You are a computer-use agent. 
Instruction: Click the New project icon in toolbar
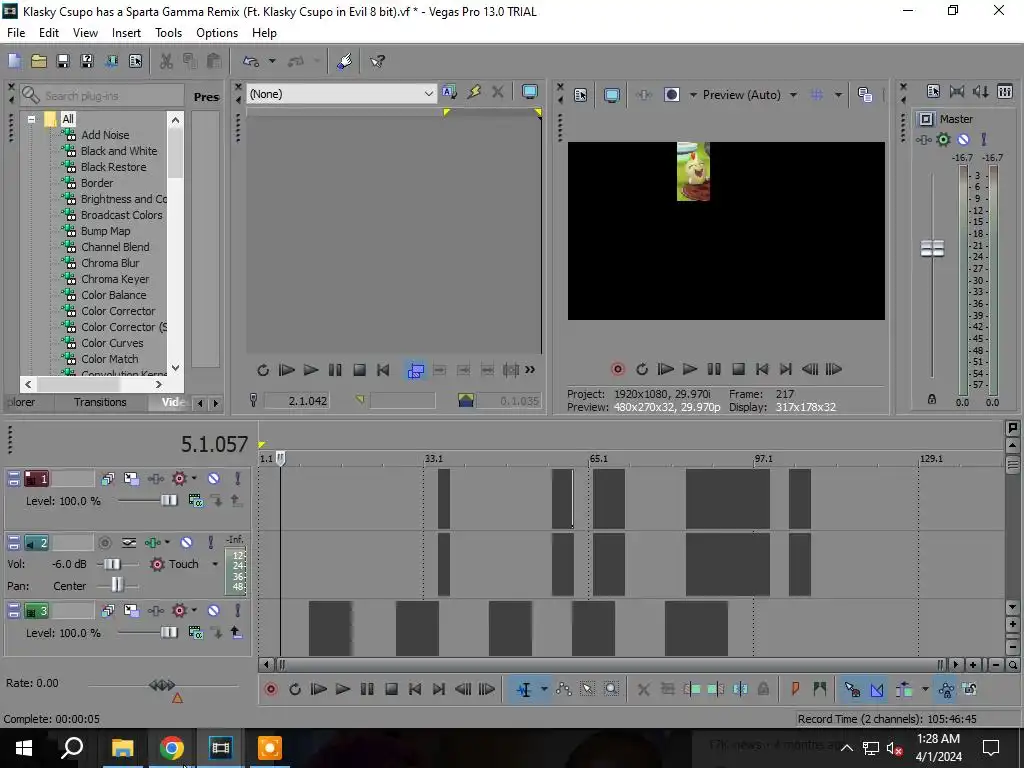pos(14,61)
